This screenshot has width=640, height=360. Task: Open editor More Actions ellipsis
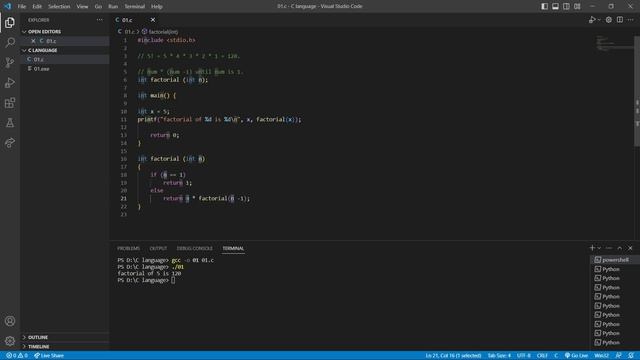pyautogui.click(x=631, y=20)
